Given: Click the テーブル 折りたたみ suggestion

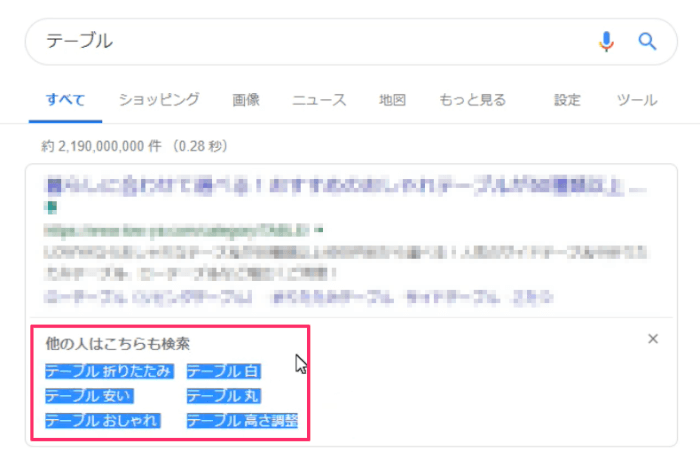Looking at the screenshot, I should [x=109, y=371].
